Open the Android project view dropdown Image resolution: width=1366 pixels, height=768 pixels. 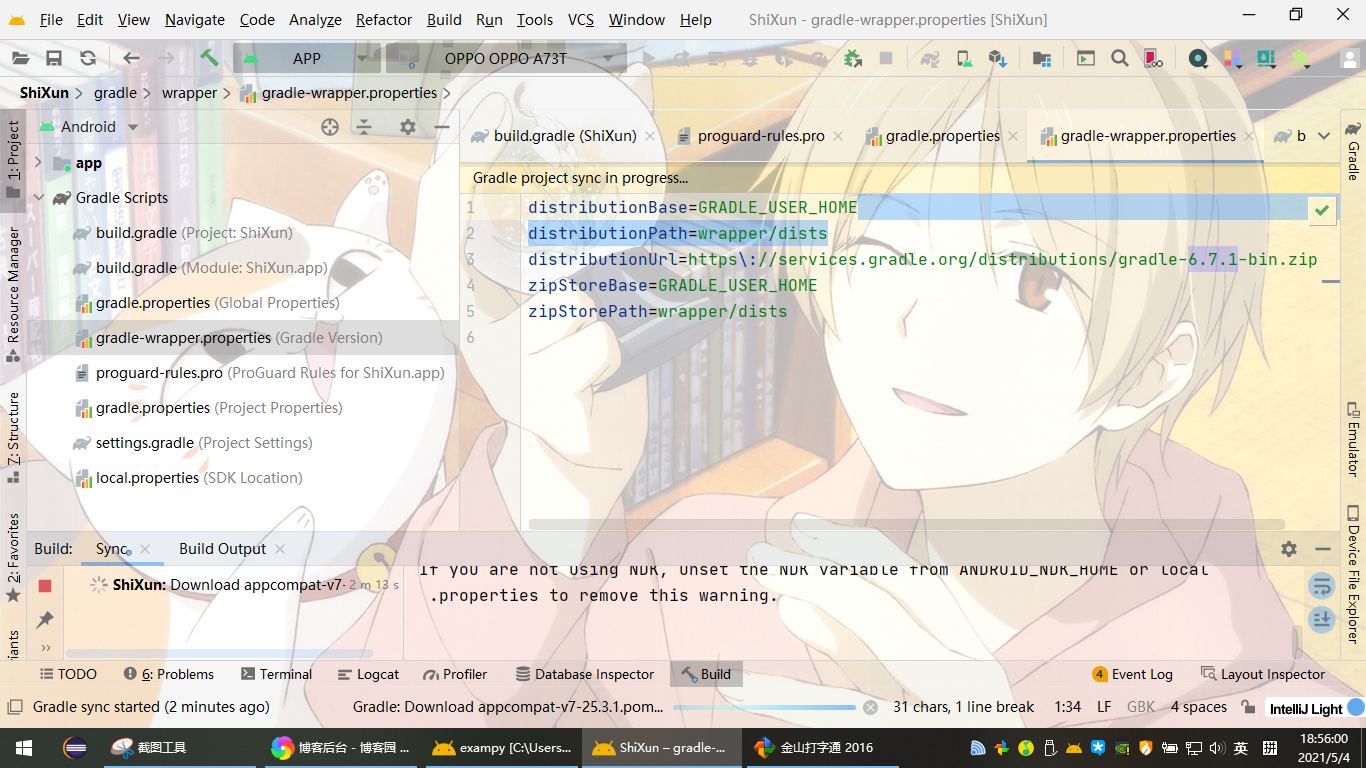tap(88, 127)
